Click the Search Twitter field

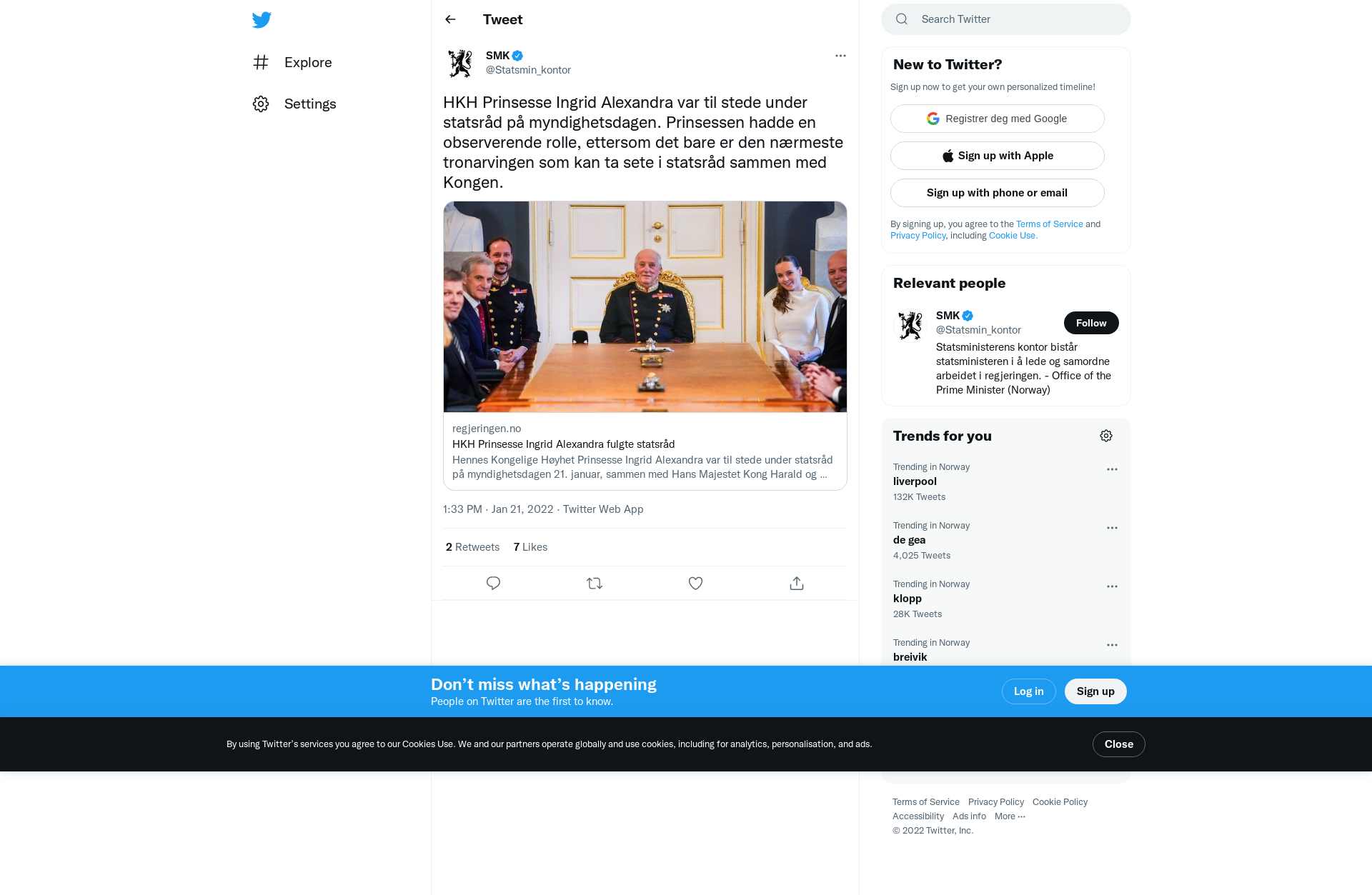point(1006,19)
